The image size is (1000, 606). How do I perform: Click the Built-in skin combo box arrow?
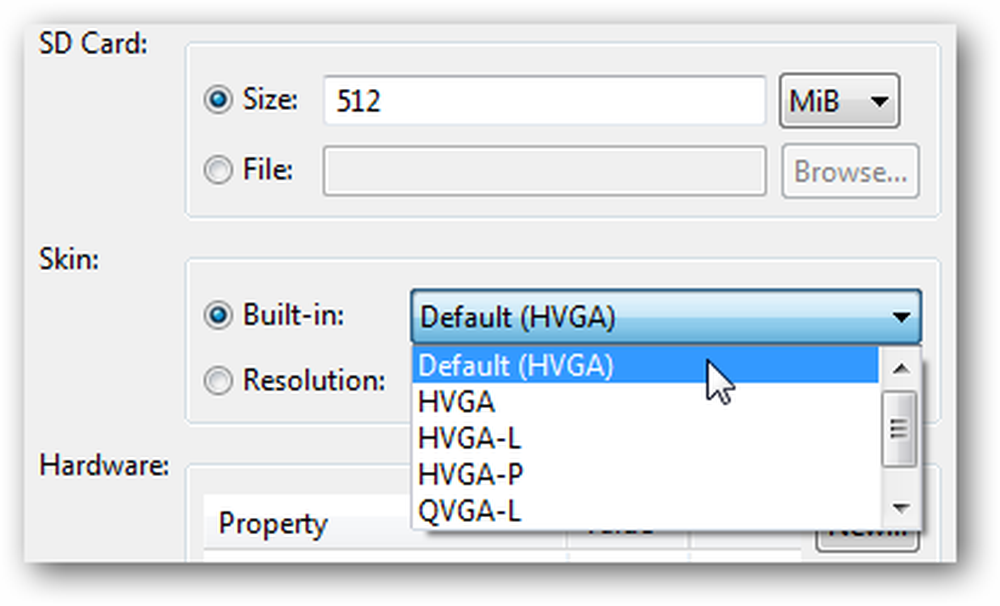(x=901, y=317)
